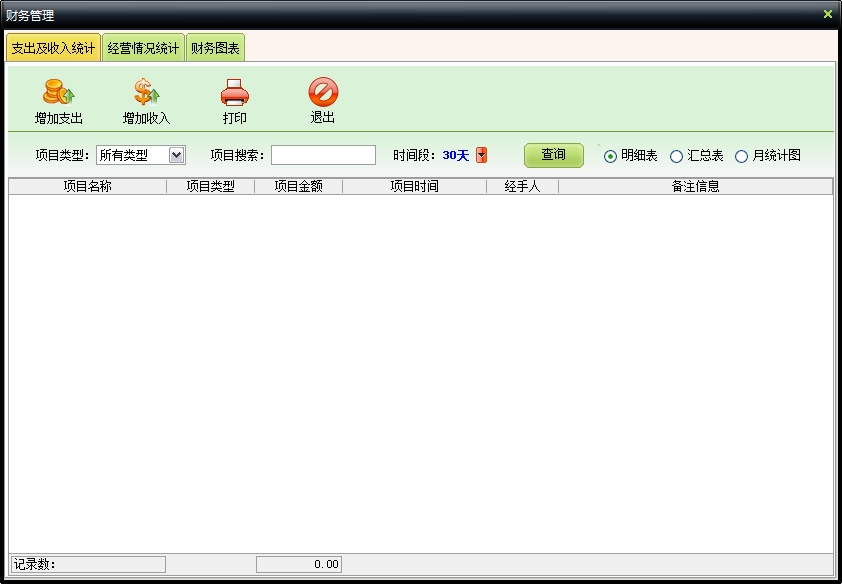842x584 pixels.
Task: Close the 财务管理 window
Action: [827, 14]
